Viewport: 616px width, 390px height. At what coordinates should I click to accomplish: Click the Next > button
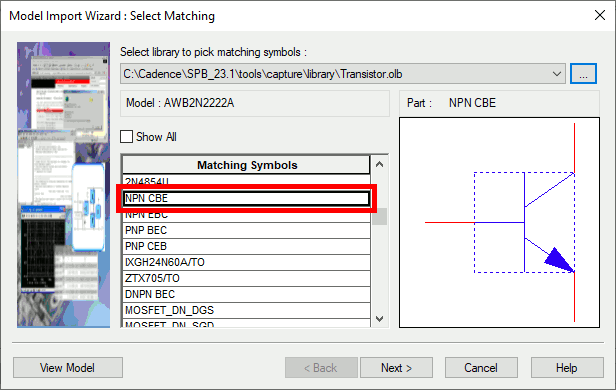396,368
